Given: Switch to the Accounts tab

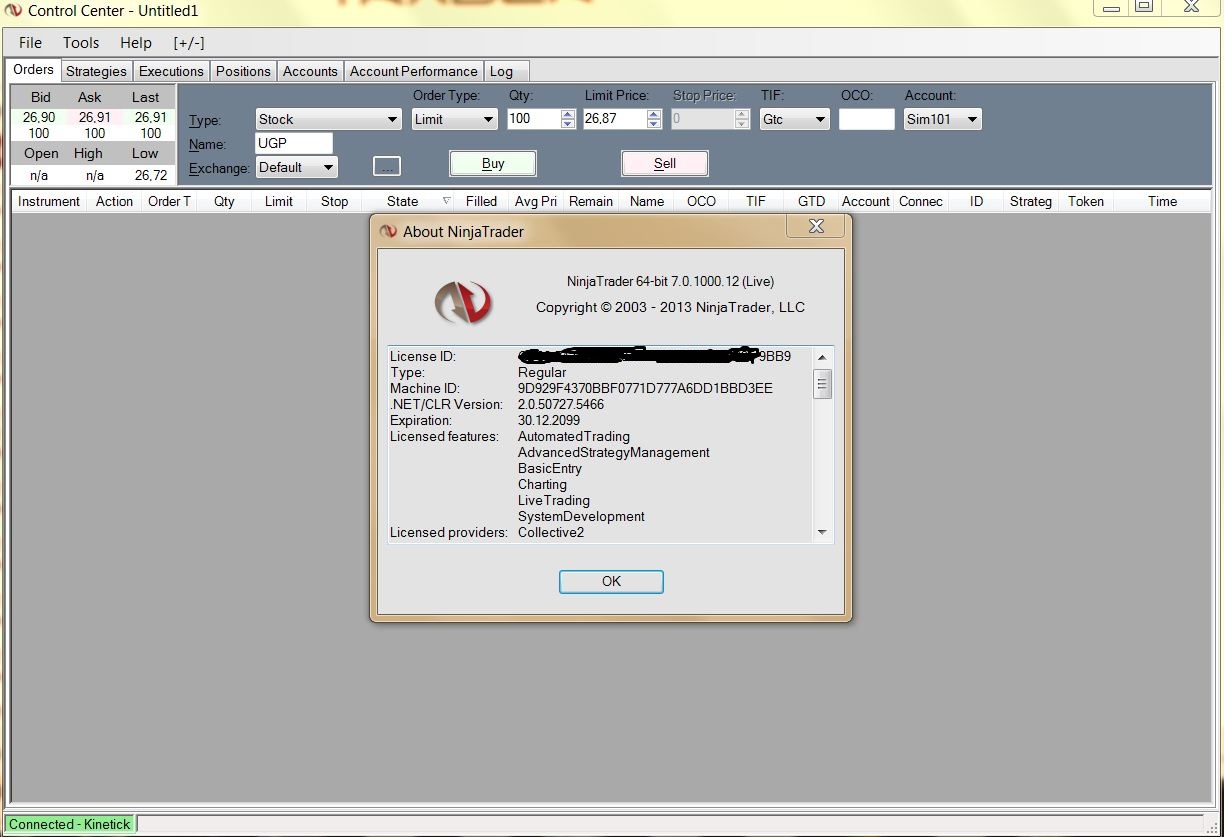Looking at the screenshot, I should pos(310,71).
